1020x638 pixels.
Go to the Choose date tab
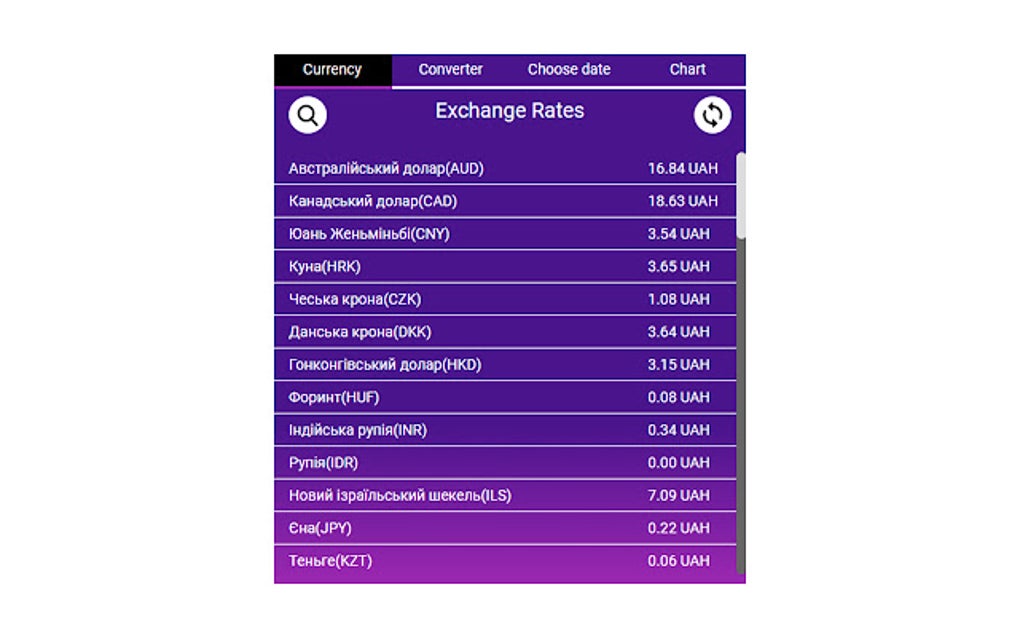tap(569, 70)
